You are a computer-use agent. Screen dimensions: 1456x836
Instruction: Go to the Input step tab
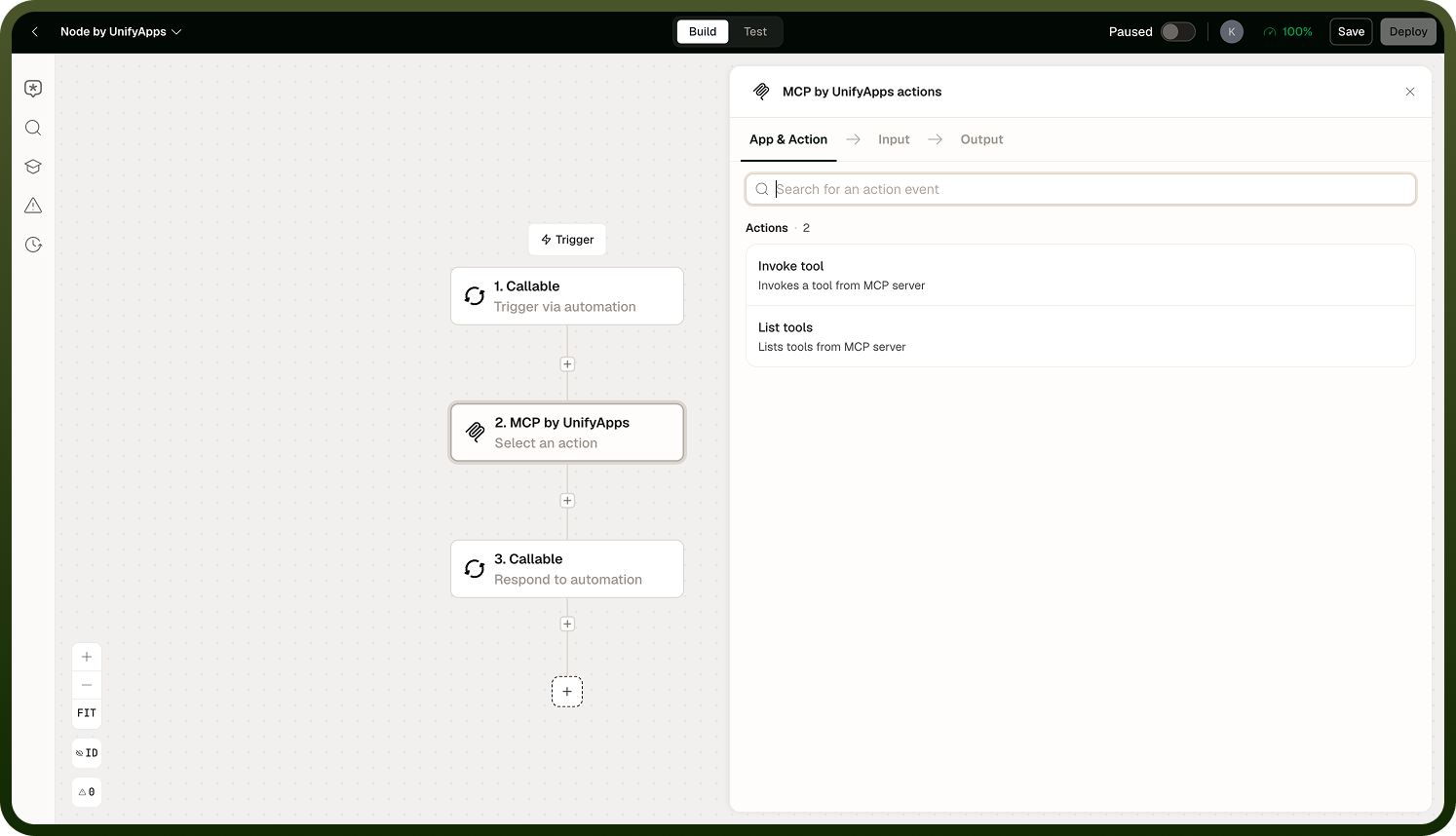[x=894, y=139]
